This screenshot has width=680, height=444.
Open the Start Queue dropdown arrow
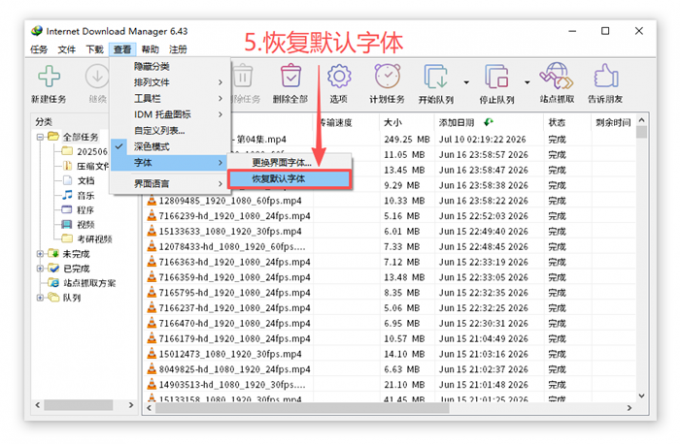pos(466,82)
